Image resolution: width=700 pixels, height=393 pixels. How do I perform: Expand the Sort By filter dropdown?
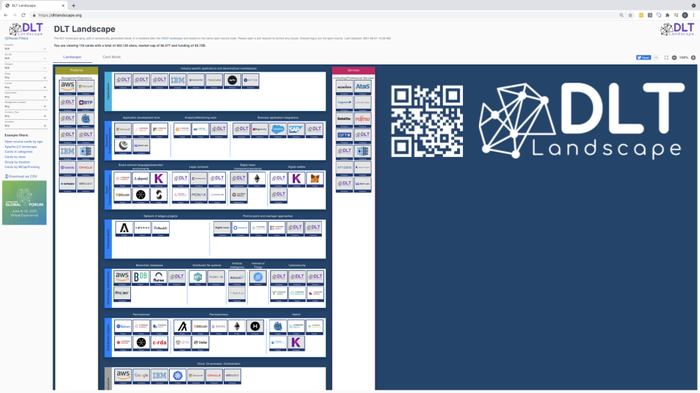[25, 58]
